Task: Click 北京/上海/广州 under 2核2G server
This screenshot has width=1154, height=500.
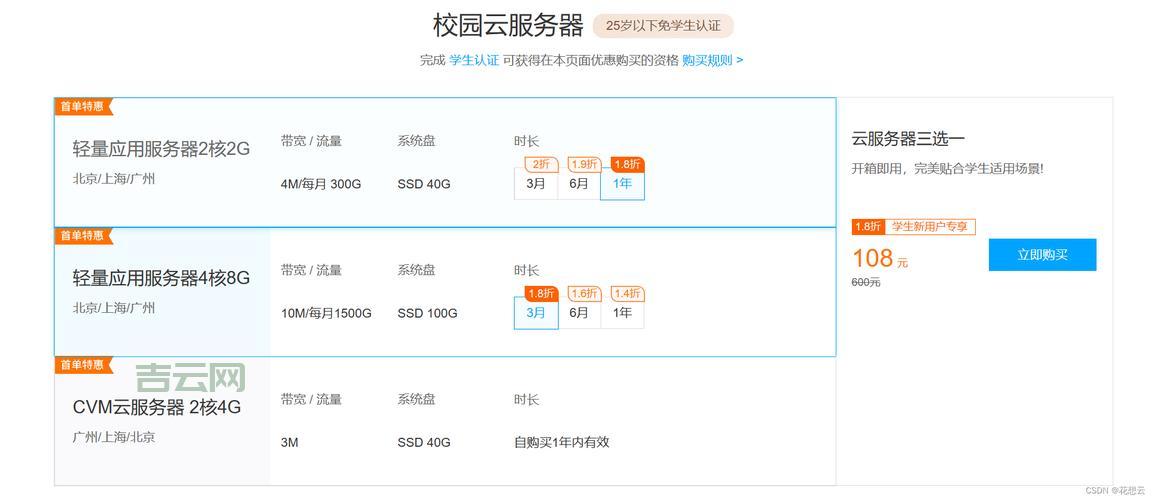Action: coord(114,178)
